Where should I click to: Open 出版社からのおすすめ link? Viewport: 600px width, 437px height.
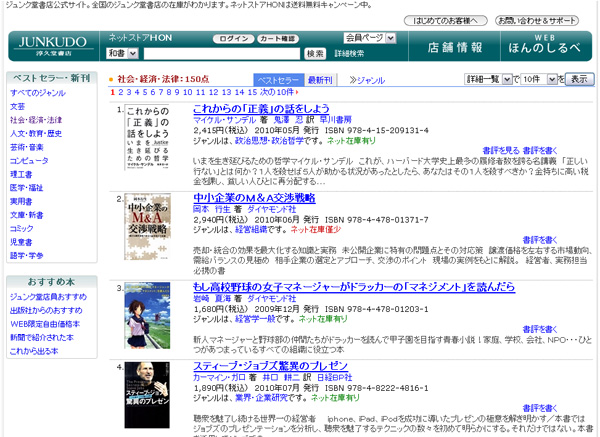pyautogui.click(x=46, y=310)
